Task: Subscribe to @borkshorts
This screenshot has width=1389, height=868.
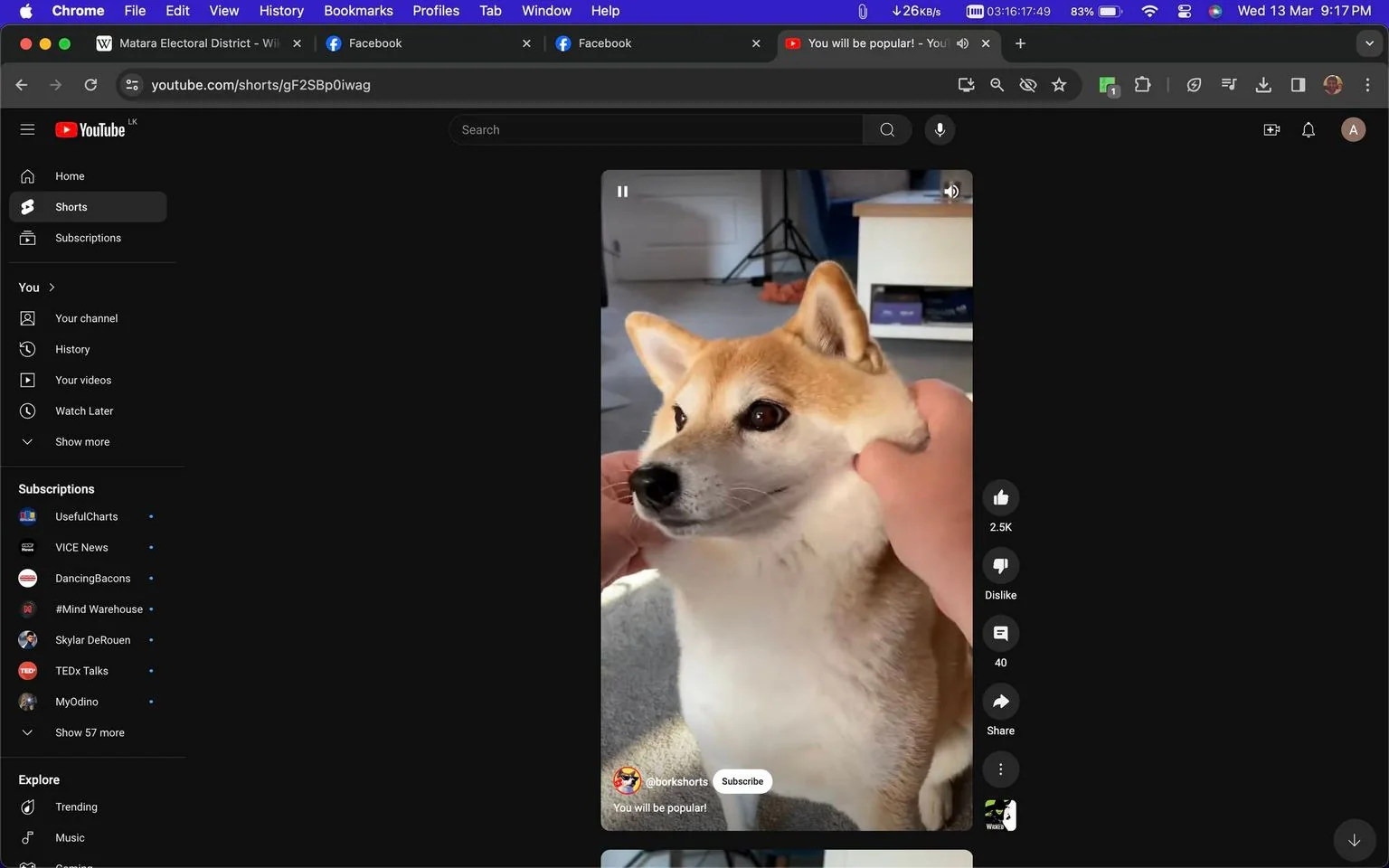Action: click(x=742, y=782)
